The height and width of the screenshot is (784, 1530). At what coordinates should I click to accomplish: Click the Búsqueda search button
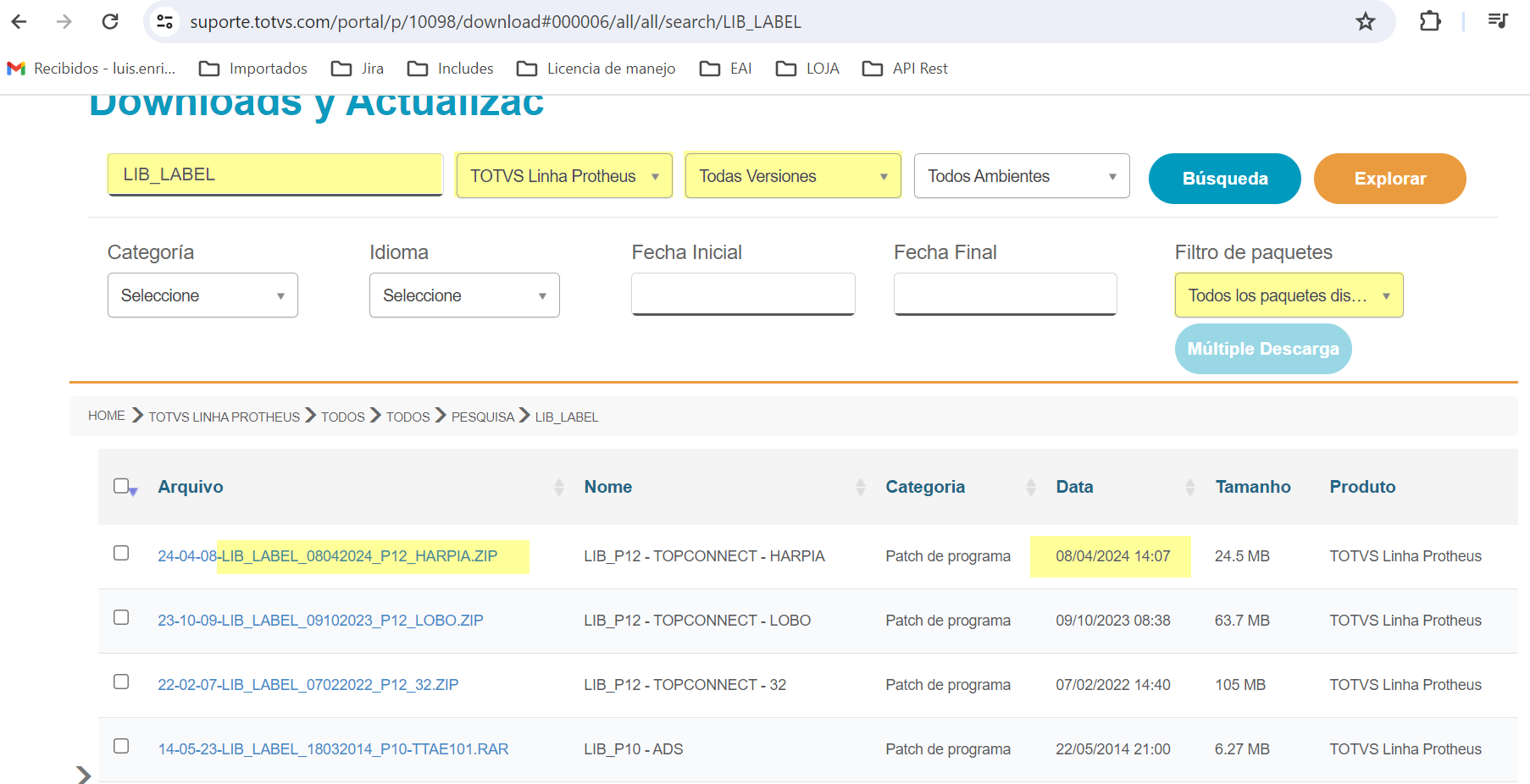click(1225, 179)
